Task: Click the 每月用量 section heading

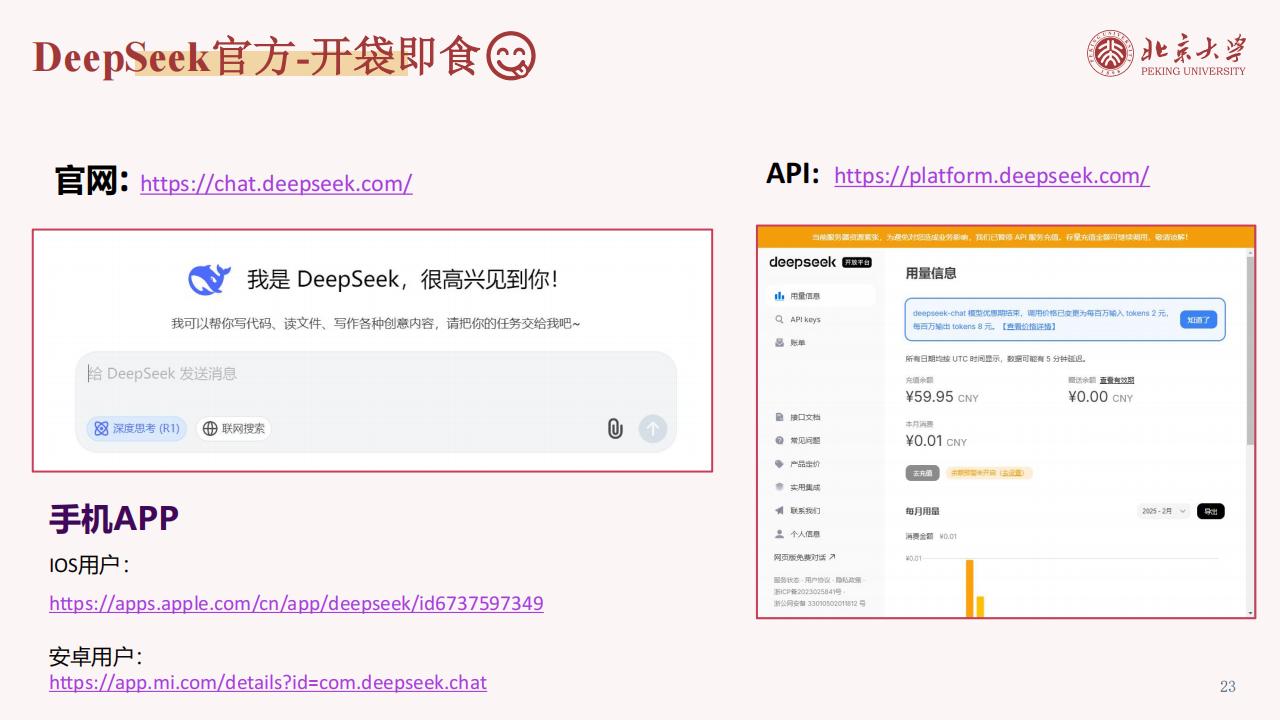Action: click(922, 511)
